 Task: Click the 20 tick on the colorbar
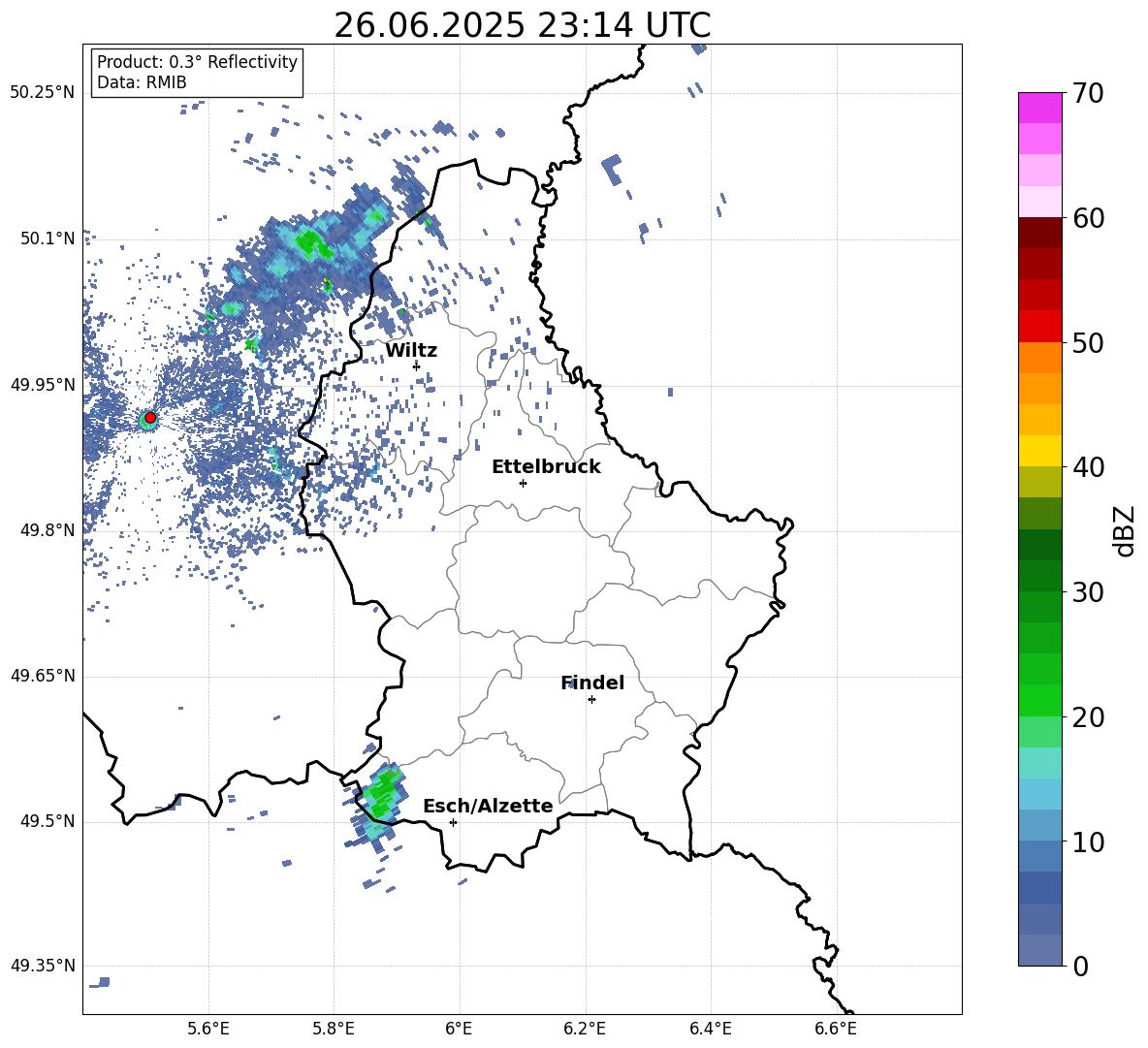1088,717
